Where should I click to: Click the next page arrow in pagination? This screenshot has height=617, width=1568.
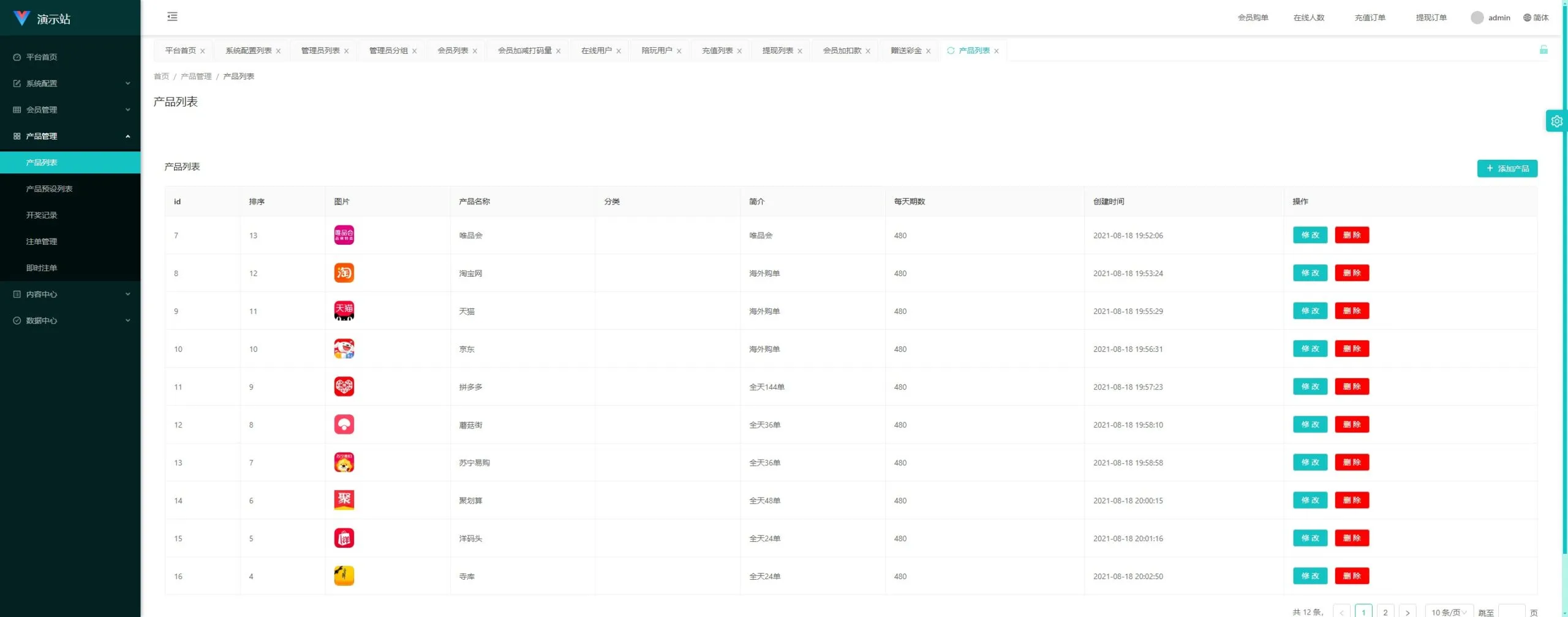pyautogui.click(x=1408, y=611)
